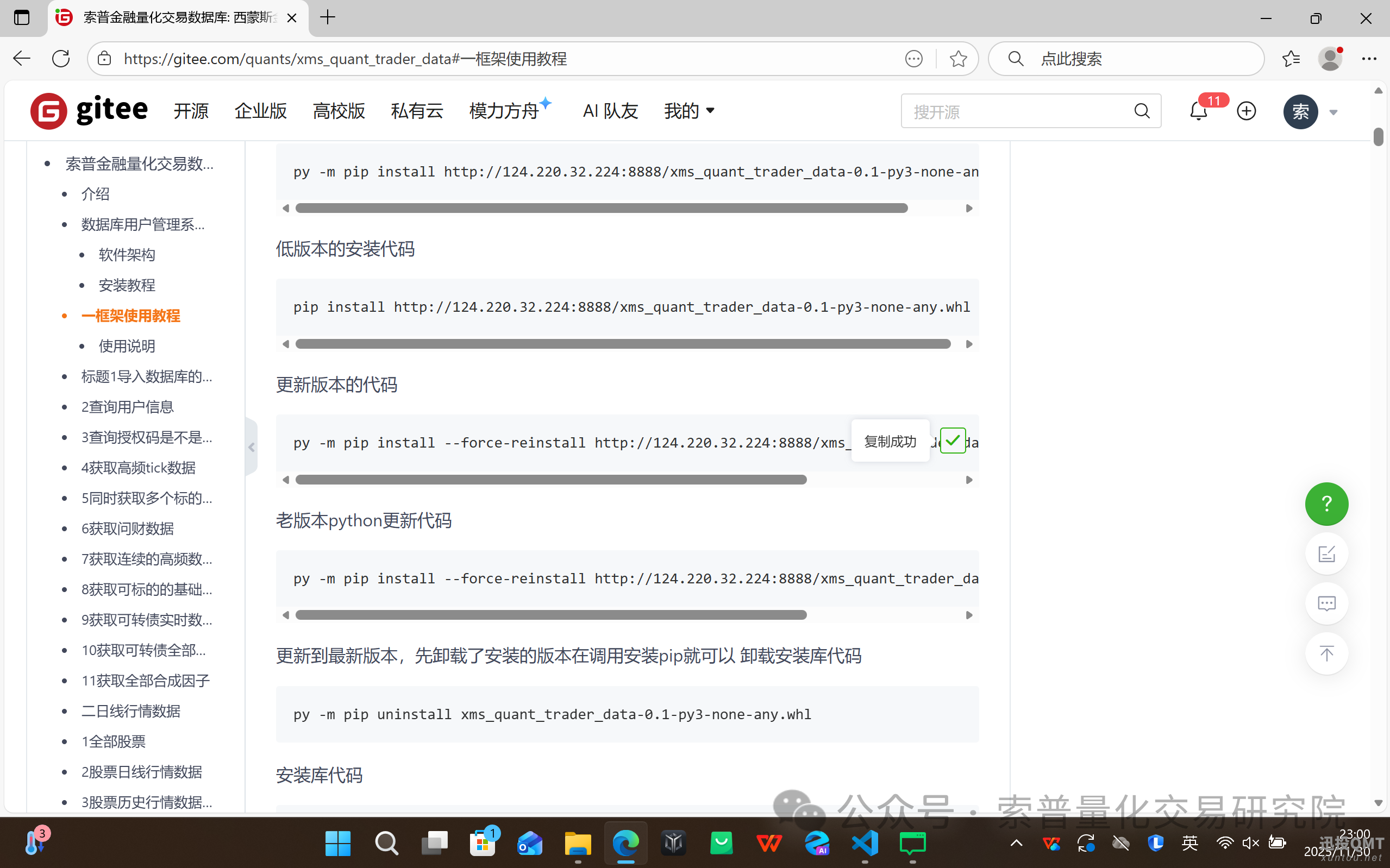Open the Gitee notifications bell

coord(1198,110)
